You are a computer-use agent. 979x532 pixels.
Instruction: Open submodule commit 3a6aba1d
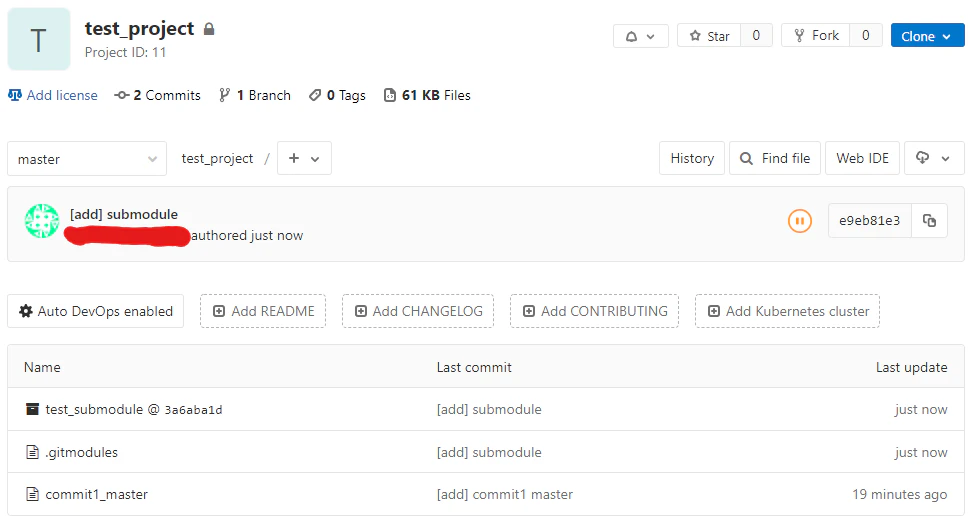coord(194,410)
